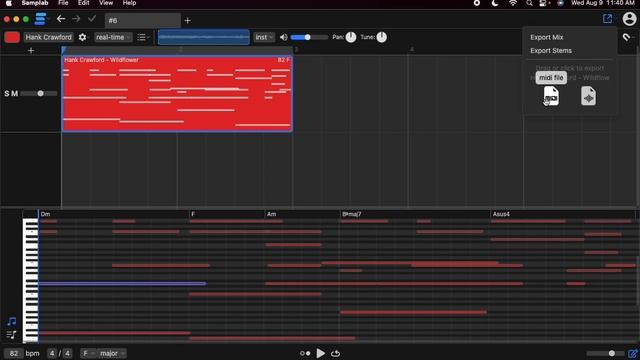This screenshot has width=640, height=360.
Task: Click the undo back arrow
Action: 61,19
